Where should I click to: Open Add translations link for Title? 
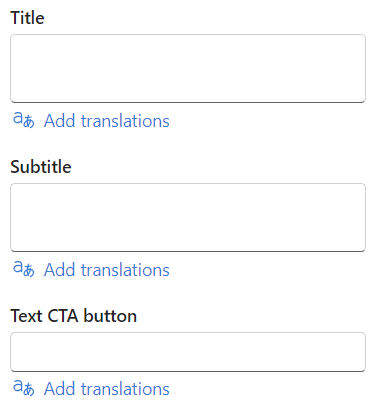pos(107,121)
